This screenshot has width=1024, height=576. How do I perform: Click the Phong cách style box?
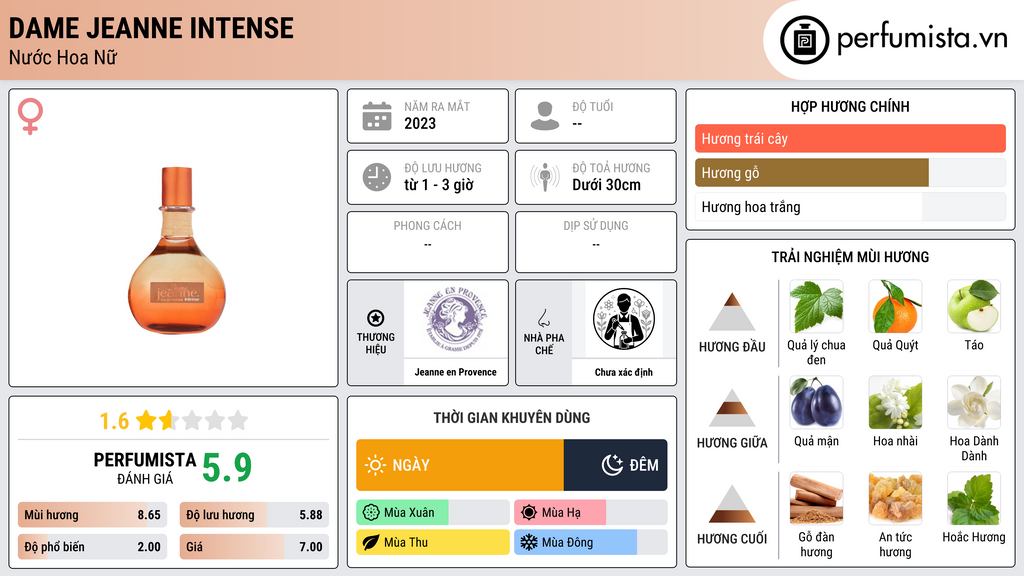pyautogui.click(x=428, y=242)
